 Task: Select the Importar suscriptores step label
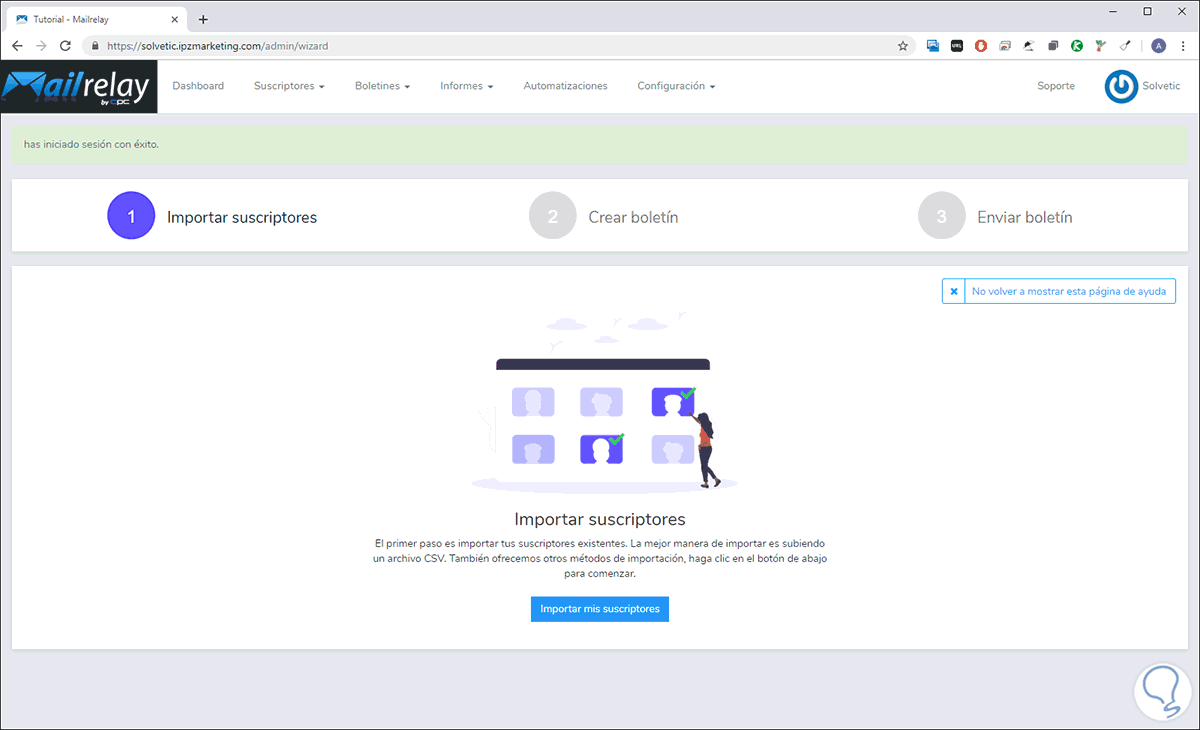coord(242,217)
